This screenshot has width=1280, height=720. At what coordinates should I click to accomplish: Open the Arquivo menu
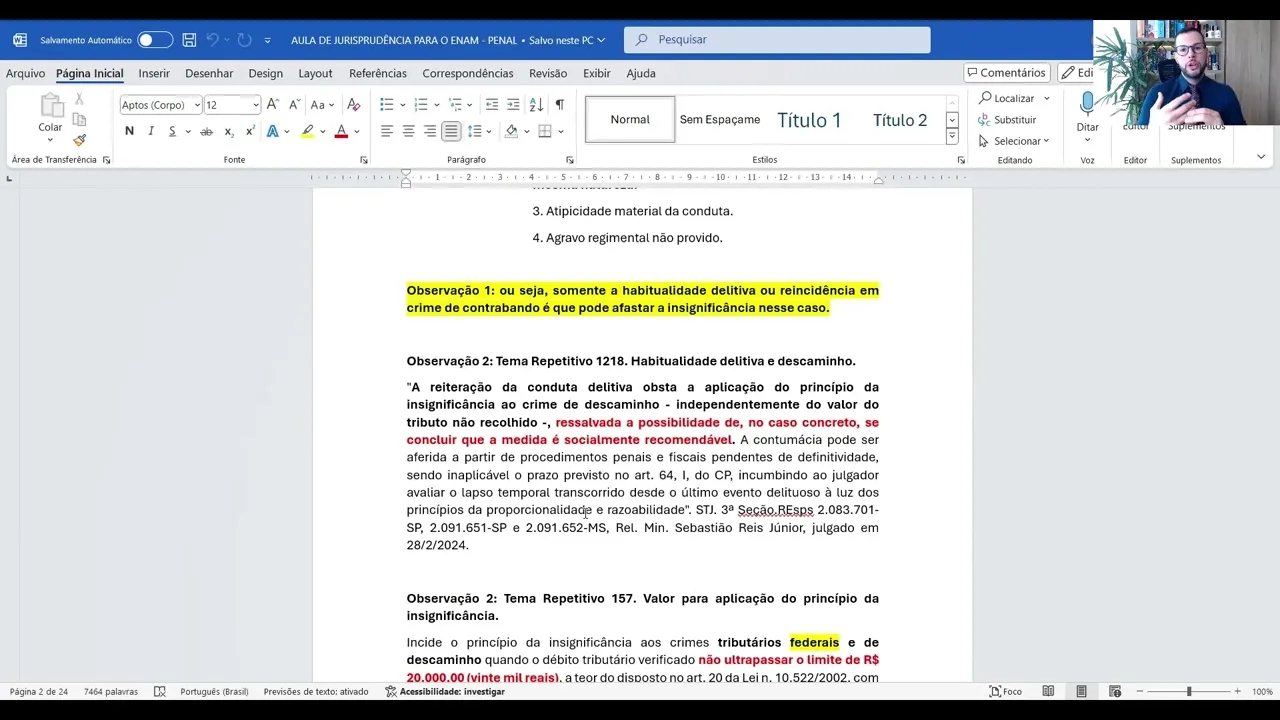25,73
